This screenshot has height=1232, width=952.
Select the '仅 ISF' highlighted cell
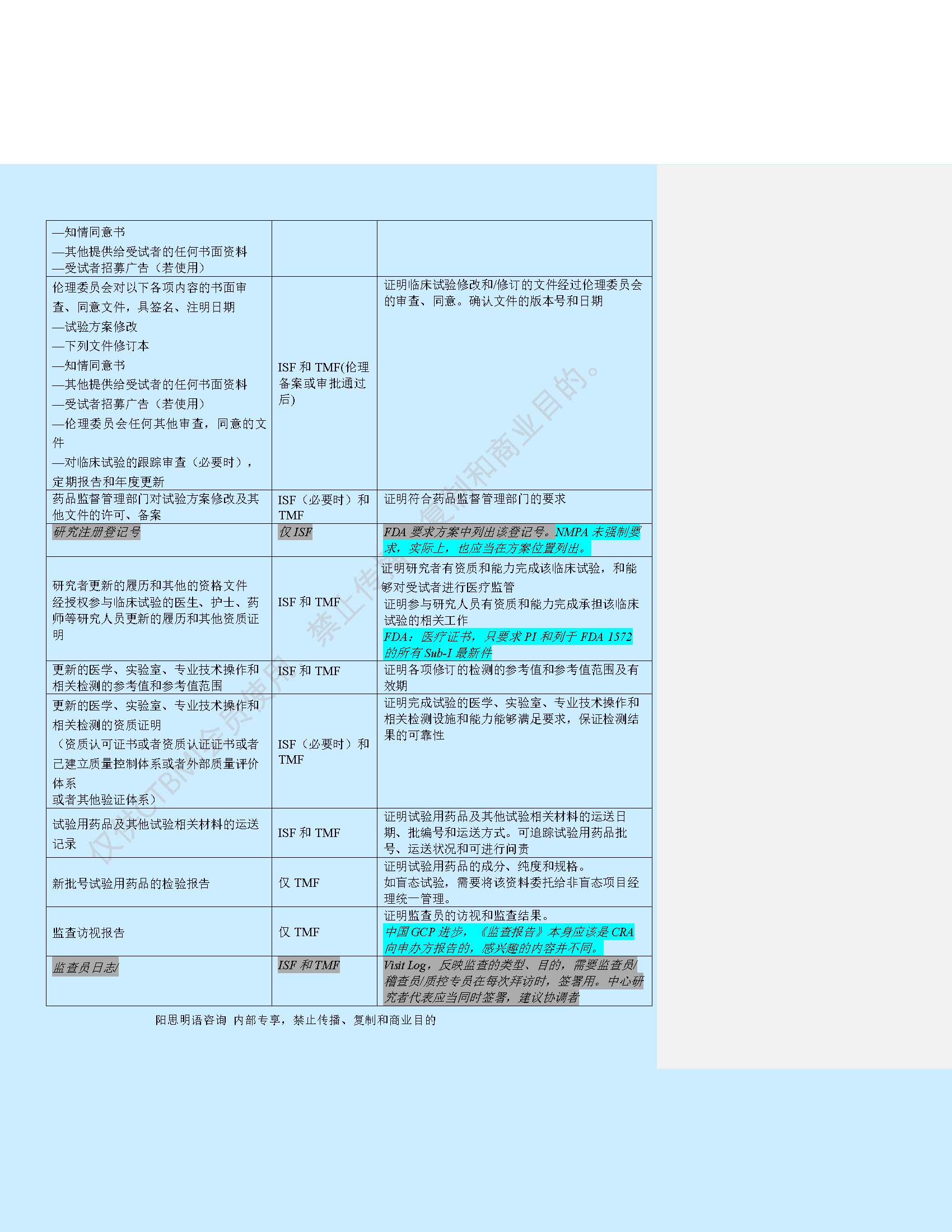click(295, 532)
